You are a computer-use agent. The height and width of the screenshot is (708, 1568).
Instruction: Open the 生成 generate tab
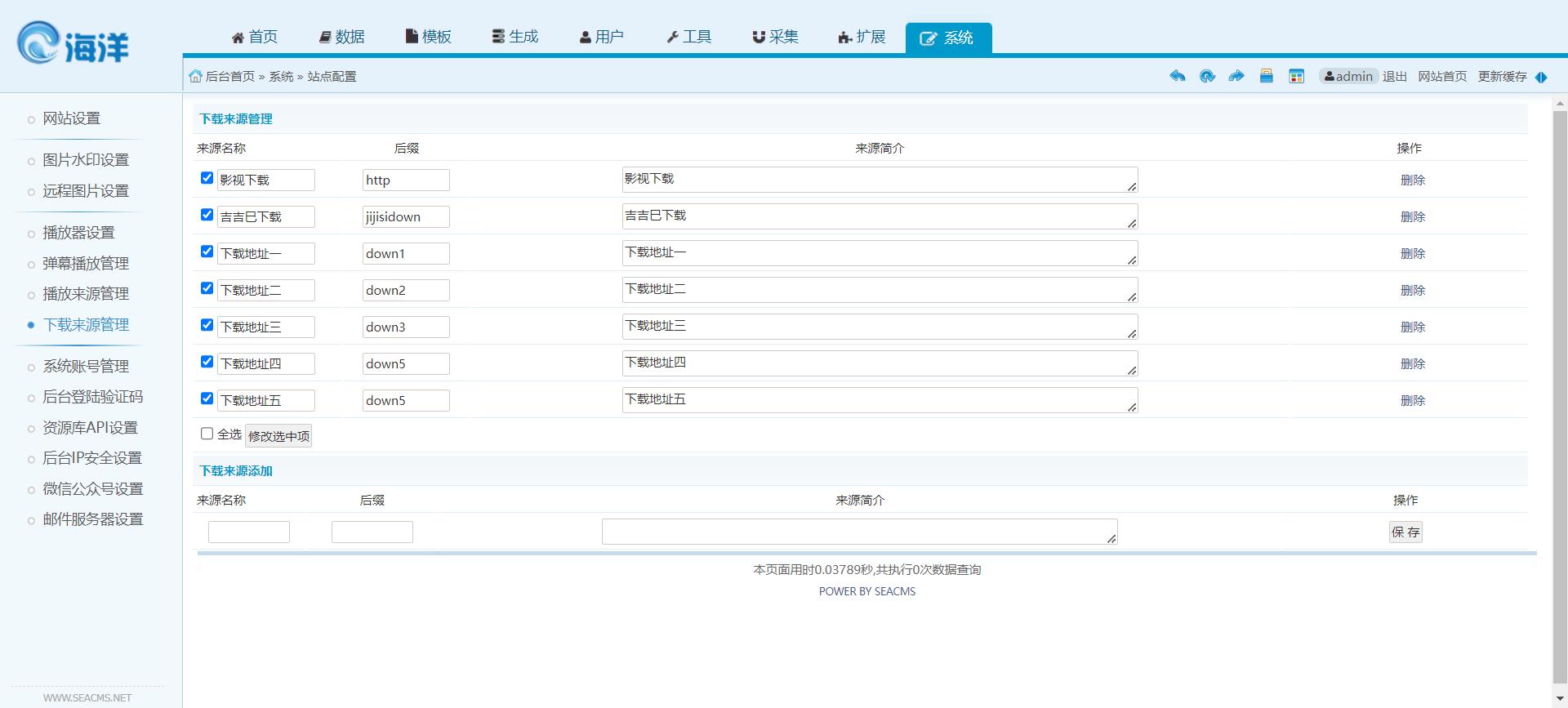514,37
